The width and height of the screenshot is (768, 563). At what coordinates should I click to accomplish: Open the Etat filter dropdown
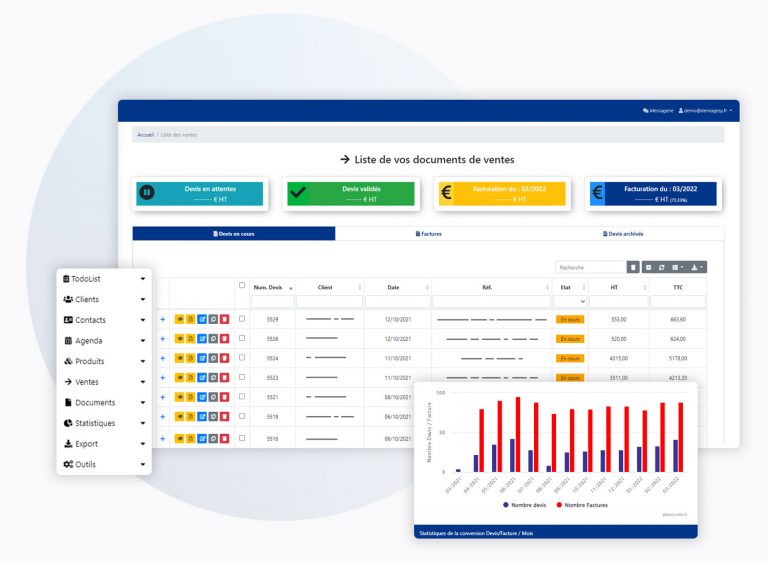pos(570,301)
